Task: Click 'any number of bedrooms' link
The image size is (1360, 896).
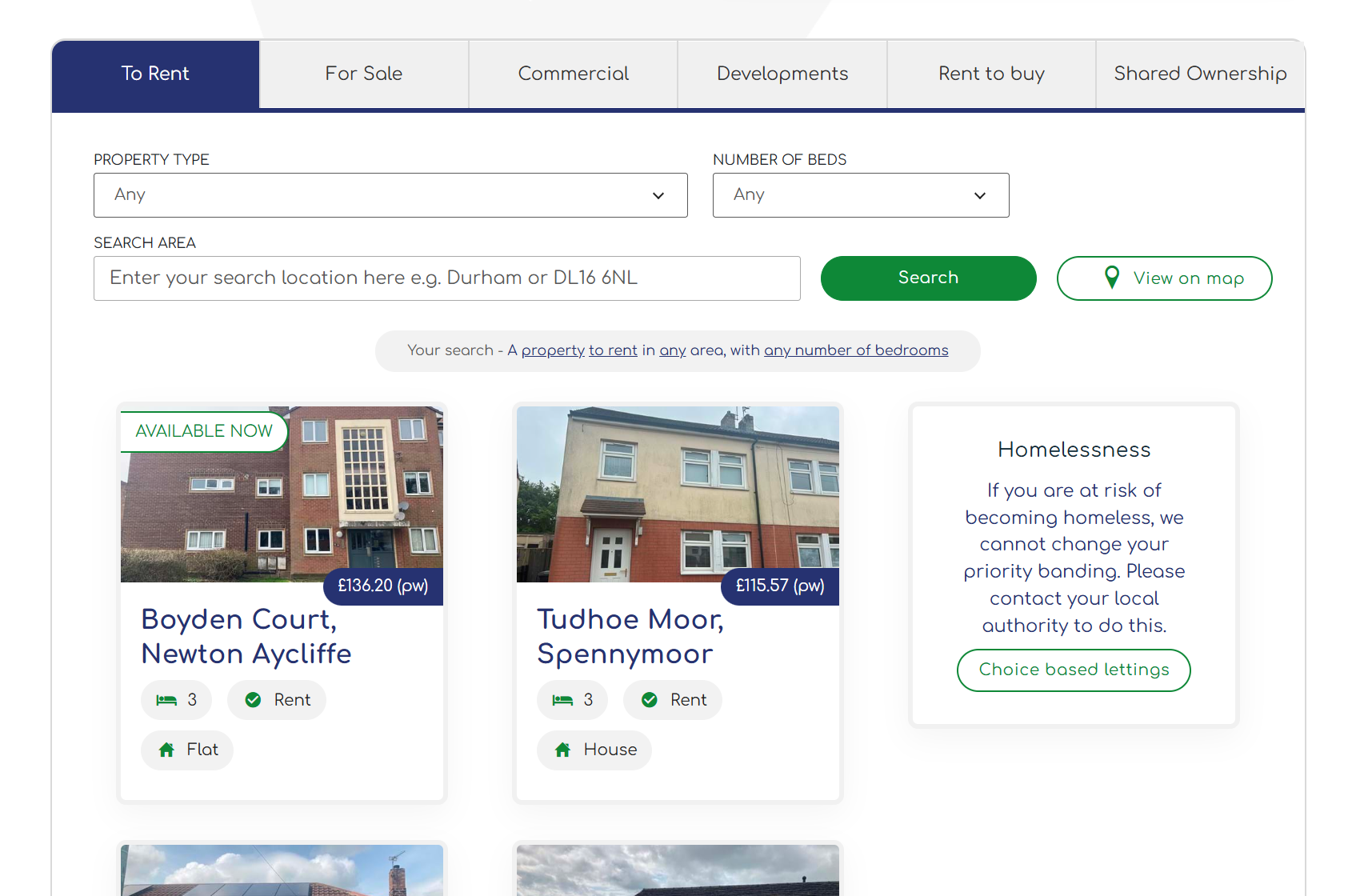Action: [x=856, y=350]
